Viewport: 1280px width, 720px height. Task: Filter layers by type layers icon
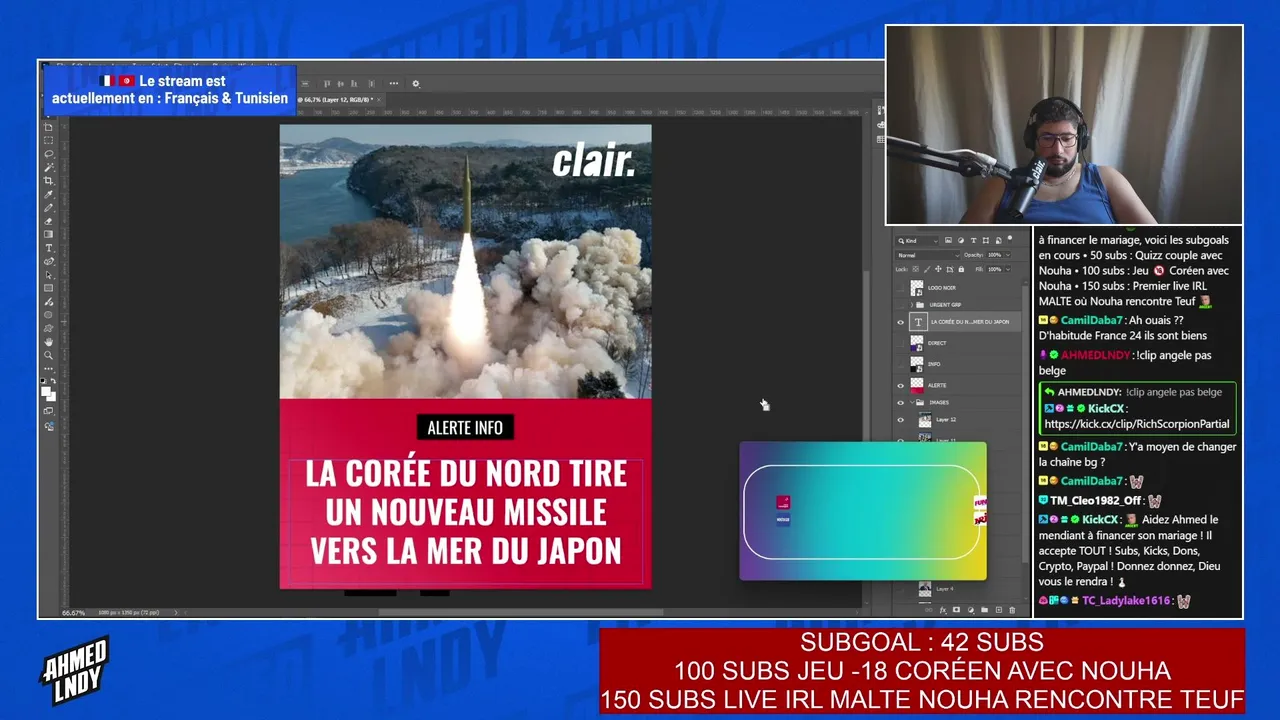click(x=973, y=241)
